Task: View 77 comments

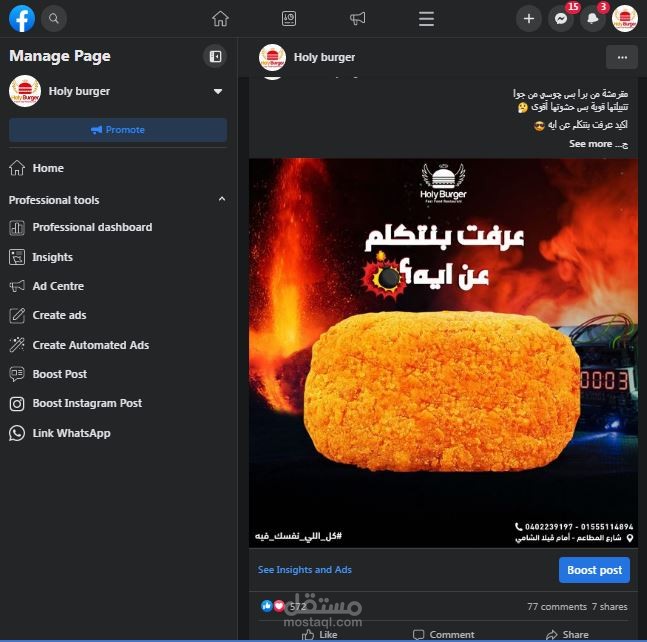Action: pos(557,607)
